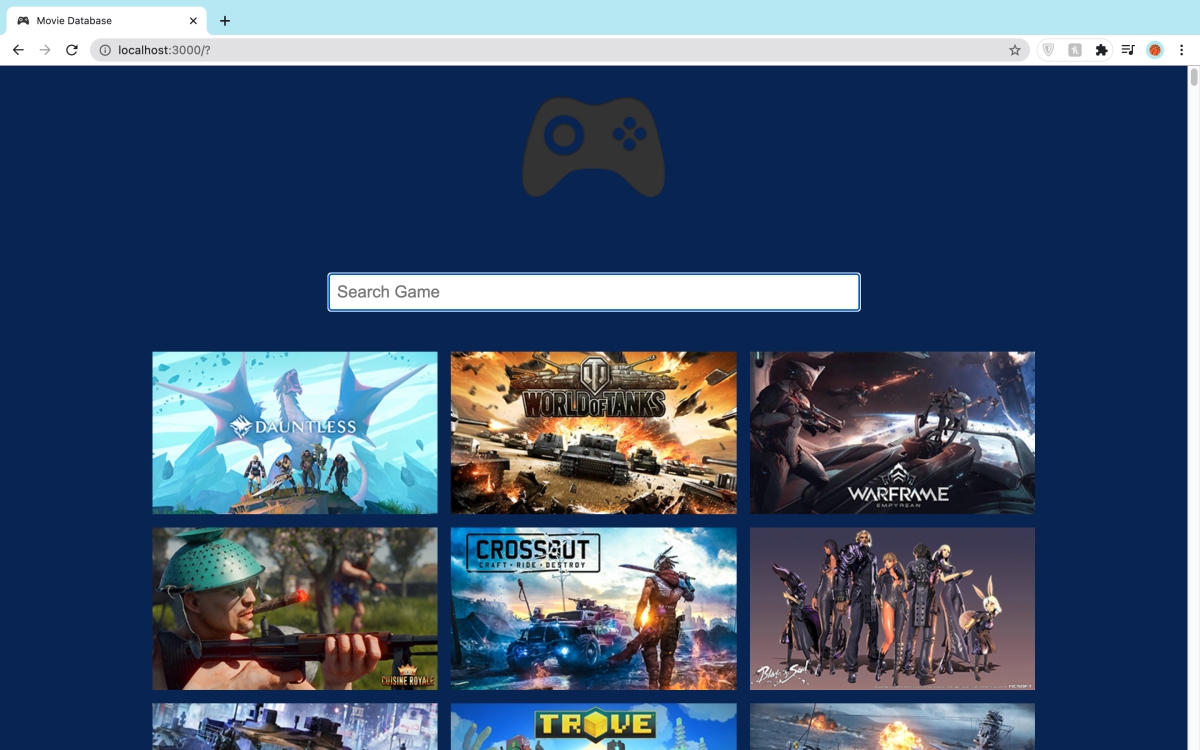
Task: Open the Dauntless game card
Action: [x=295, y=433]
